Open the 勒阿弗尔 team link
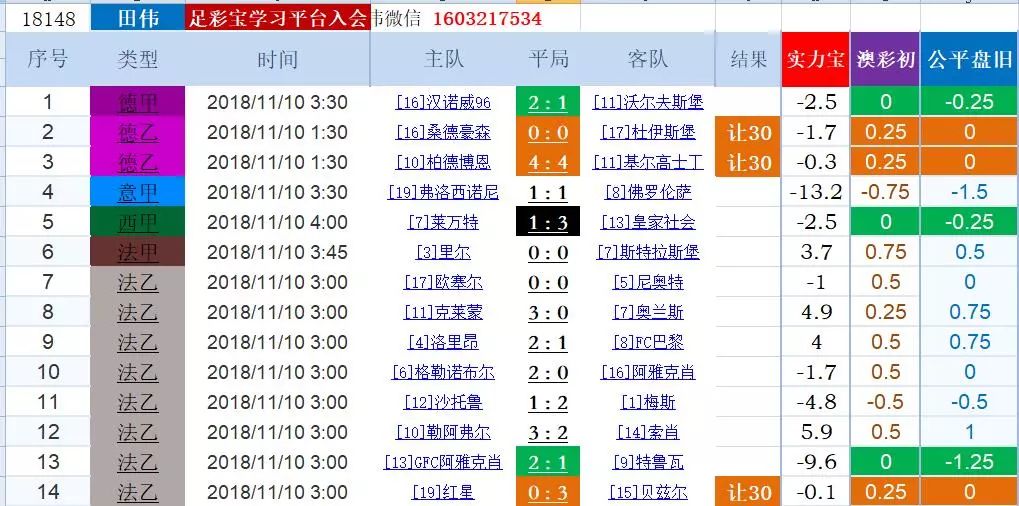Viewport: 1019px width, 506px height. [443, 432]
